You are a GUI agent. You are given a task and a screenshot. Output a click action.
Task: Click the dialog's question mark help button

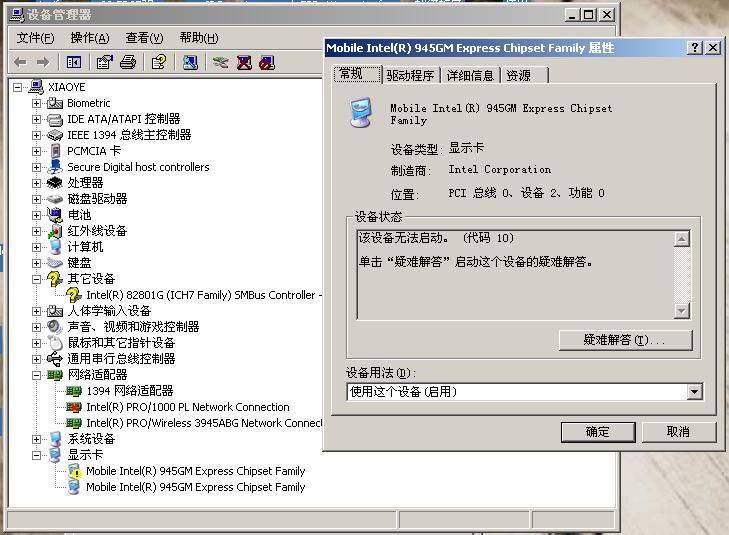pyautogui.click(x=694, y=47)
